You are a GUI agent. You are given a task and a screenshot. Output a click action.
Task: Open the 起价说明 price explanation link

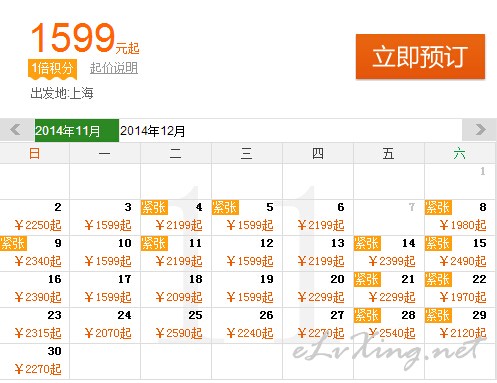click(114, 68)
